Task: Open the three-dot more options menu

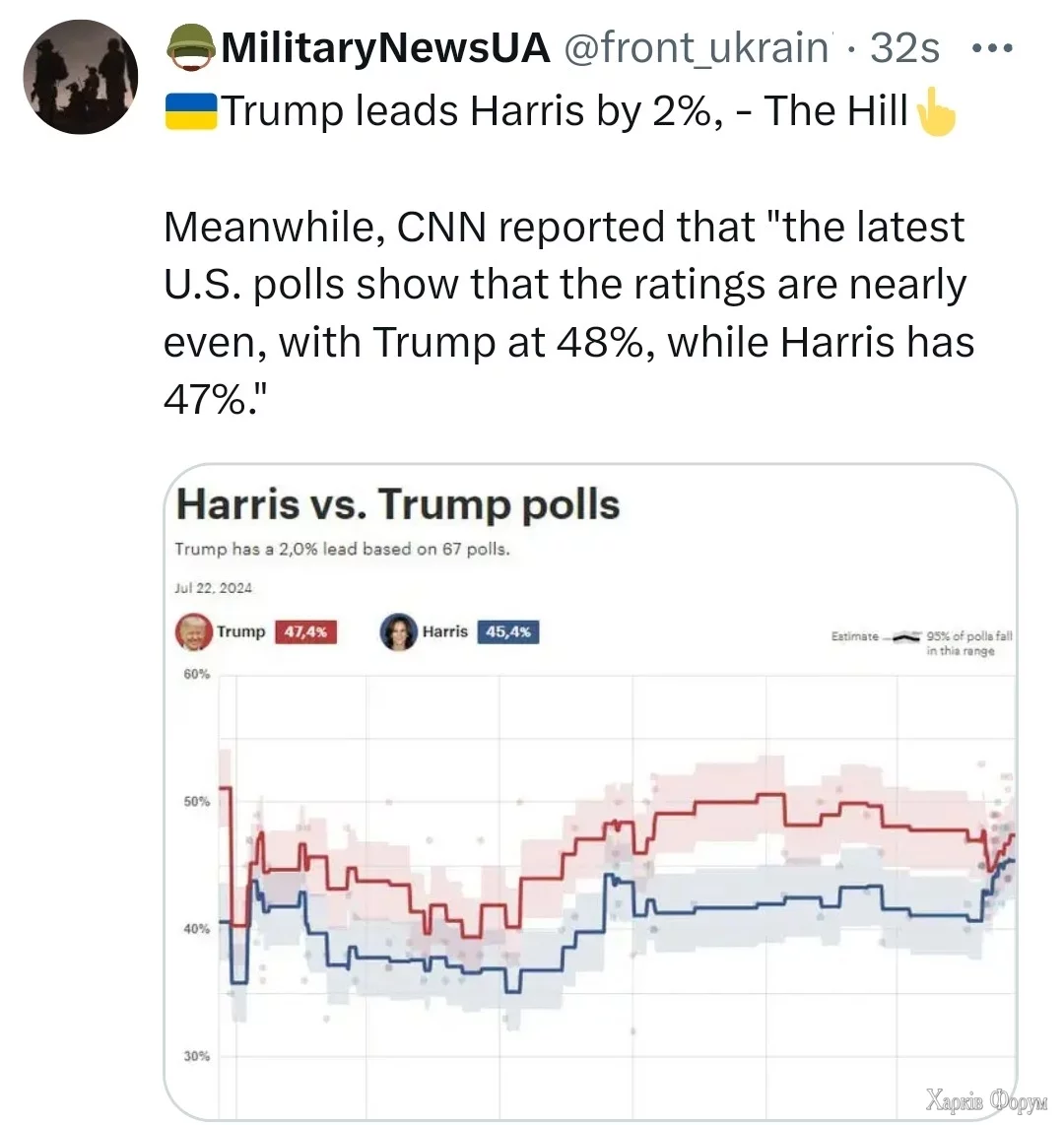Action: coord(992,47)
